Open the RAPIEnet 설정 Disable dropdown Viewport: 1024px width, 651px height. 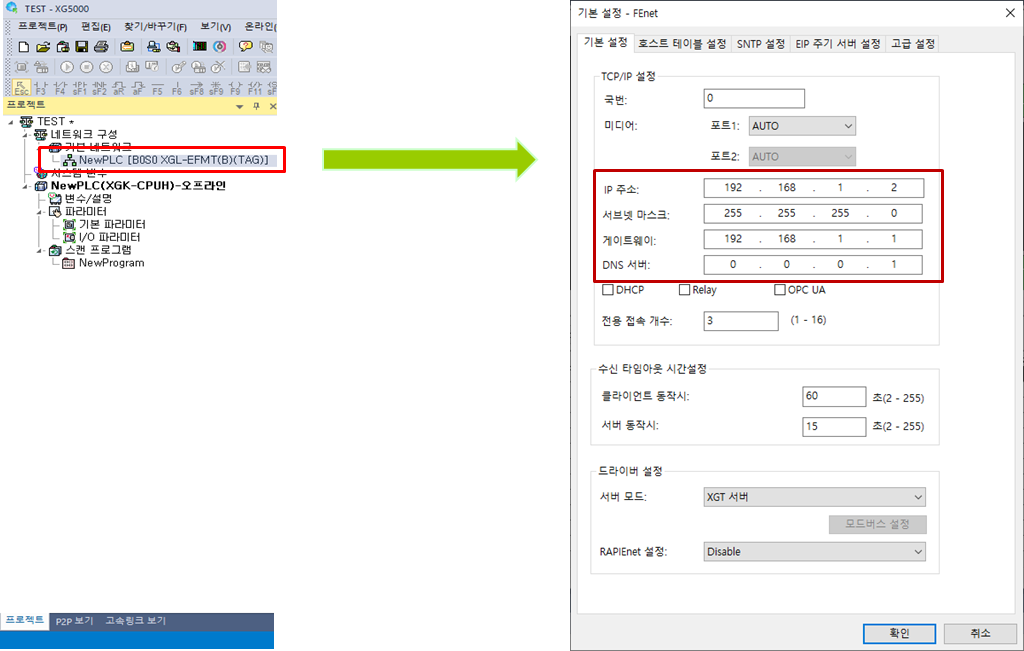pos(814,552)
